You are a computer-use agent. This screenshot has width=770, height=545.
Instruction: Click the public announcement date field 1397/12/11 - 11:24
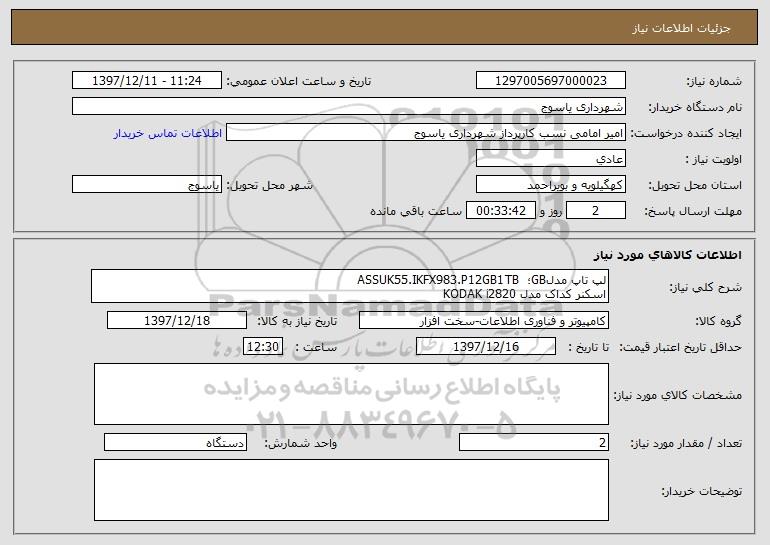click(x=147, y=81)
